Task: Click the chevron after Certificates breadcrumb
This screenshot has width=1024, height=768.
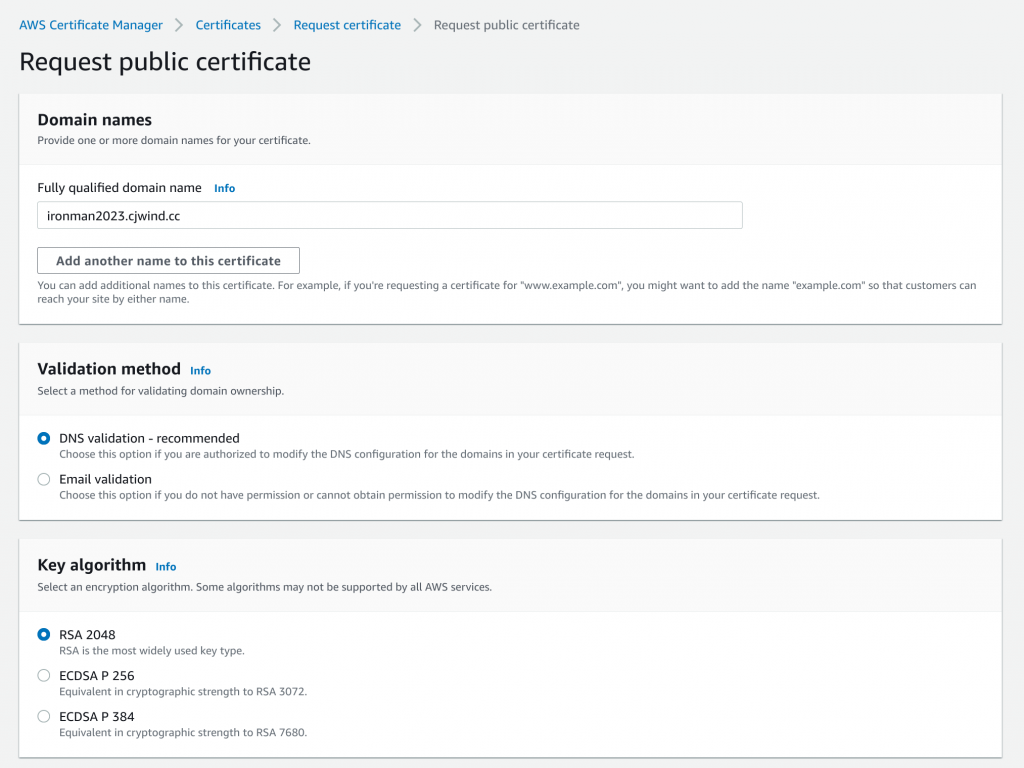Action: (277, 25)
